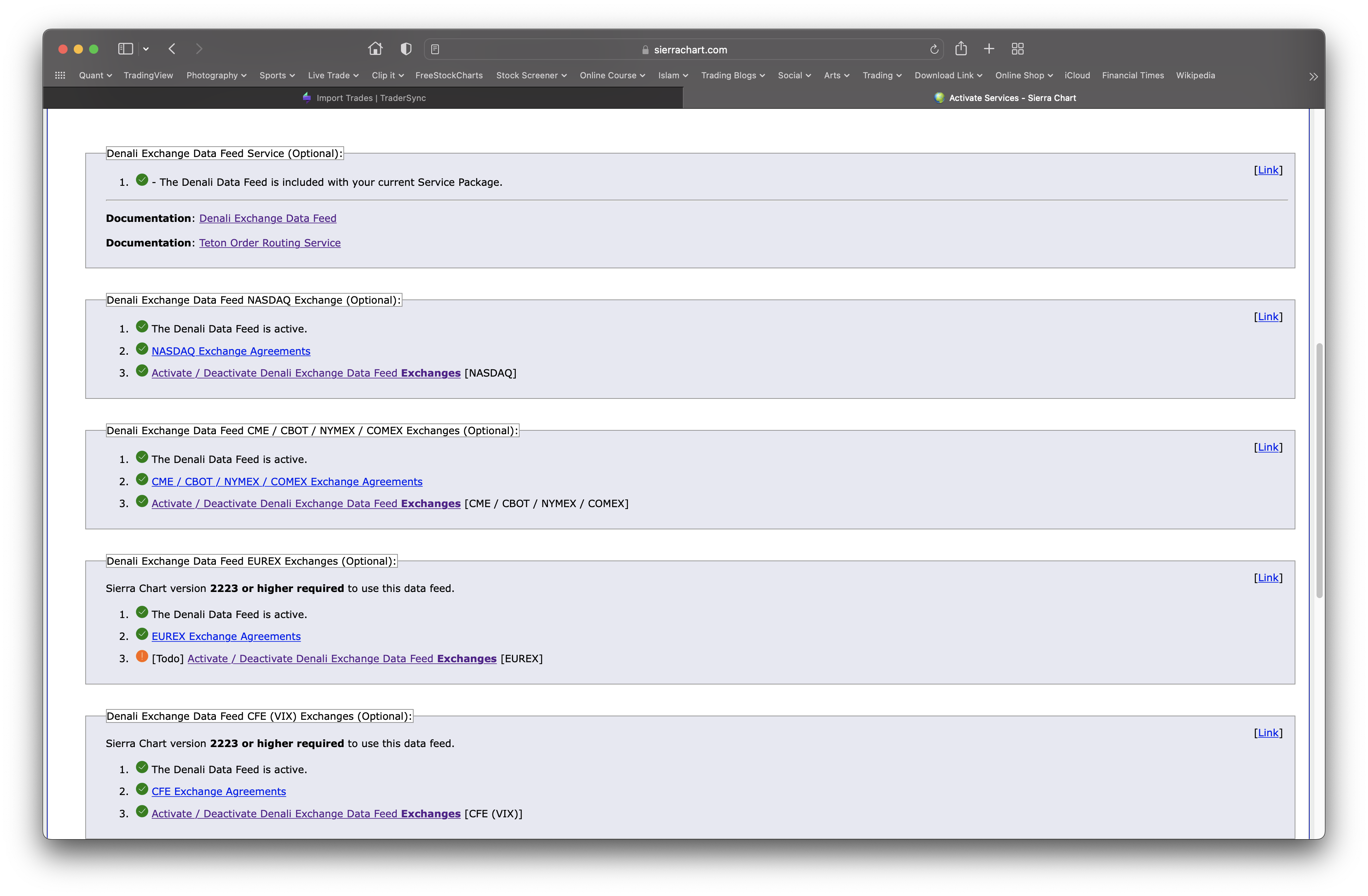Click the Link anchor for CFE (VIX) section

coord(1268,733)
